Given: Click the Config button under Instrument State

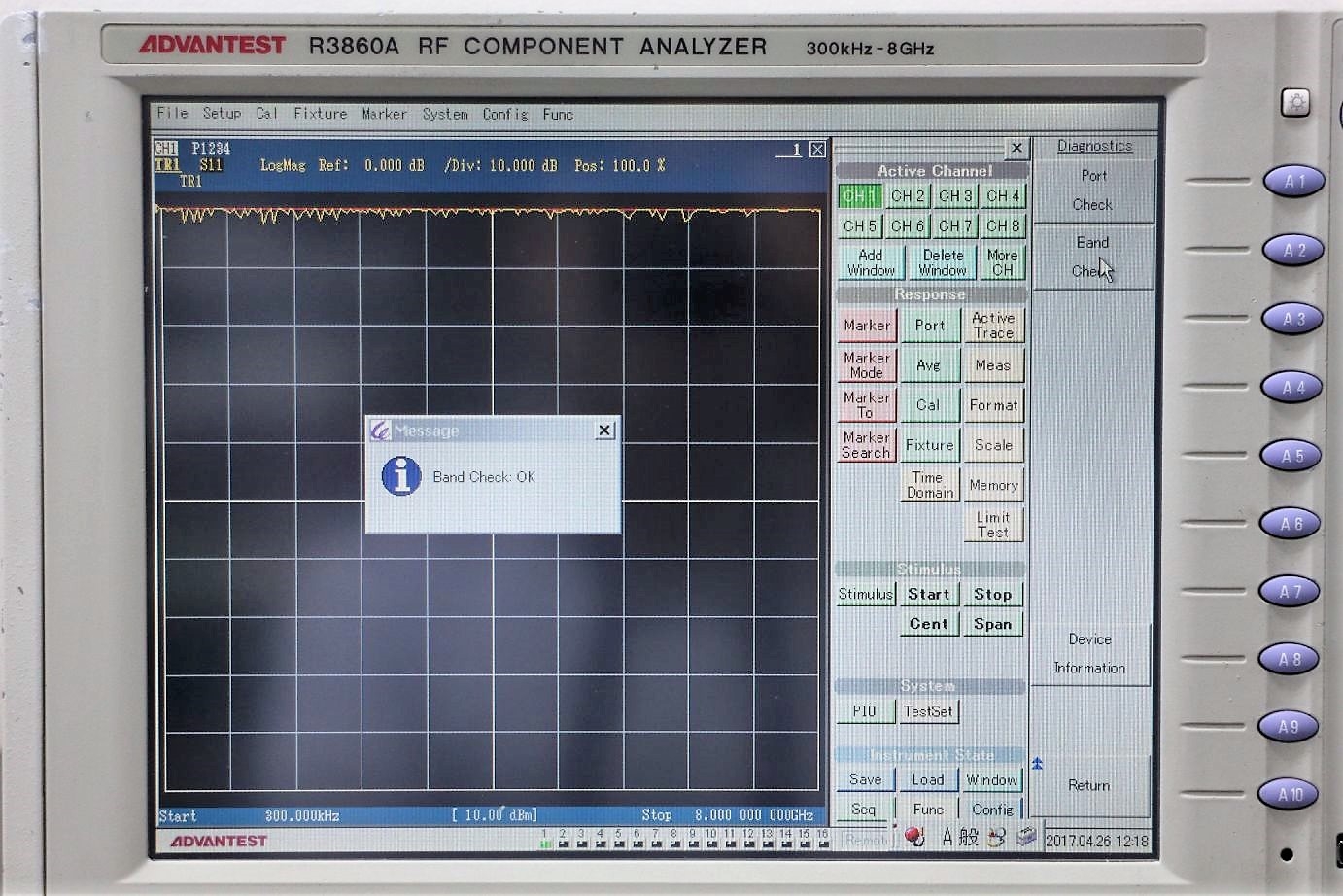Looking at the screenshot, I should click(x=992, y=809).
